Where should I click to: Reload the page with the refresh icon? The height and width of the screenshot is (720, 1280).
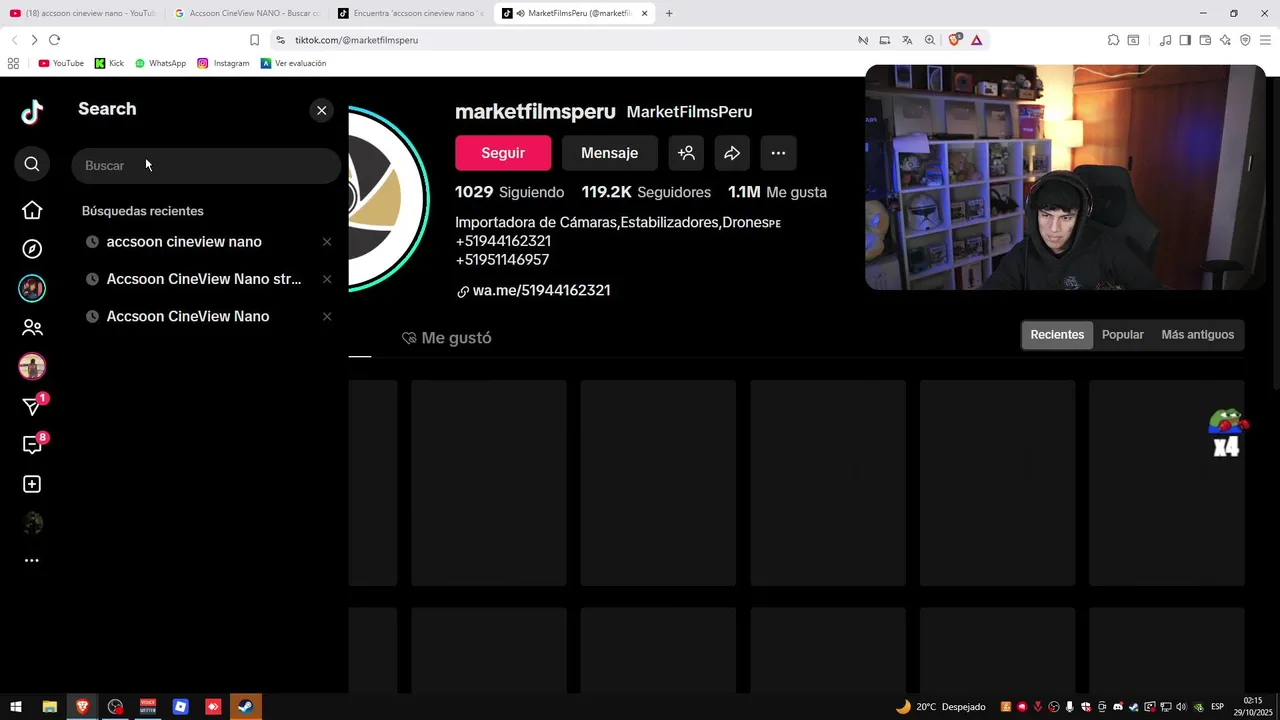click(54, 40)
